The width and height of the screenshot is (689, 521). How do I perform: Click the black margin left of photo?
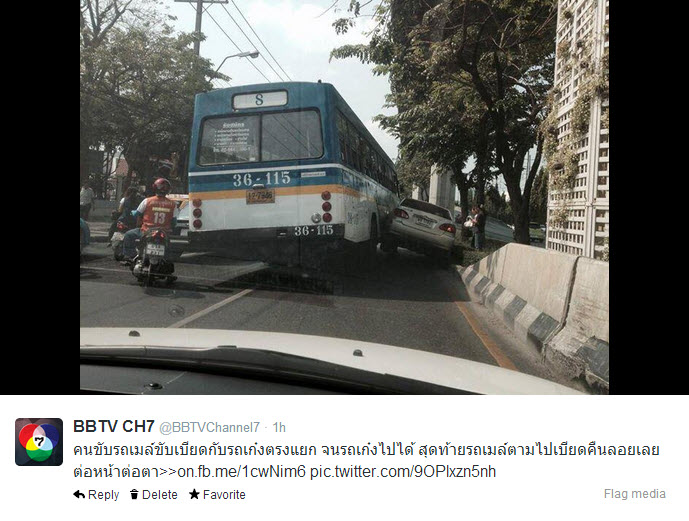40,197
